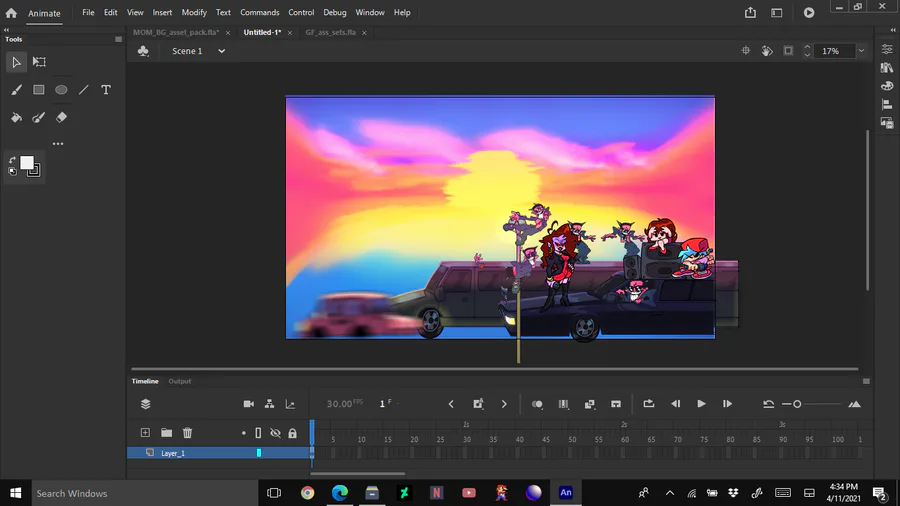The width and height of the screenshot is (900, 506).
Task: Open the Properties panel icon
Action: tap(887, 49)
